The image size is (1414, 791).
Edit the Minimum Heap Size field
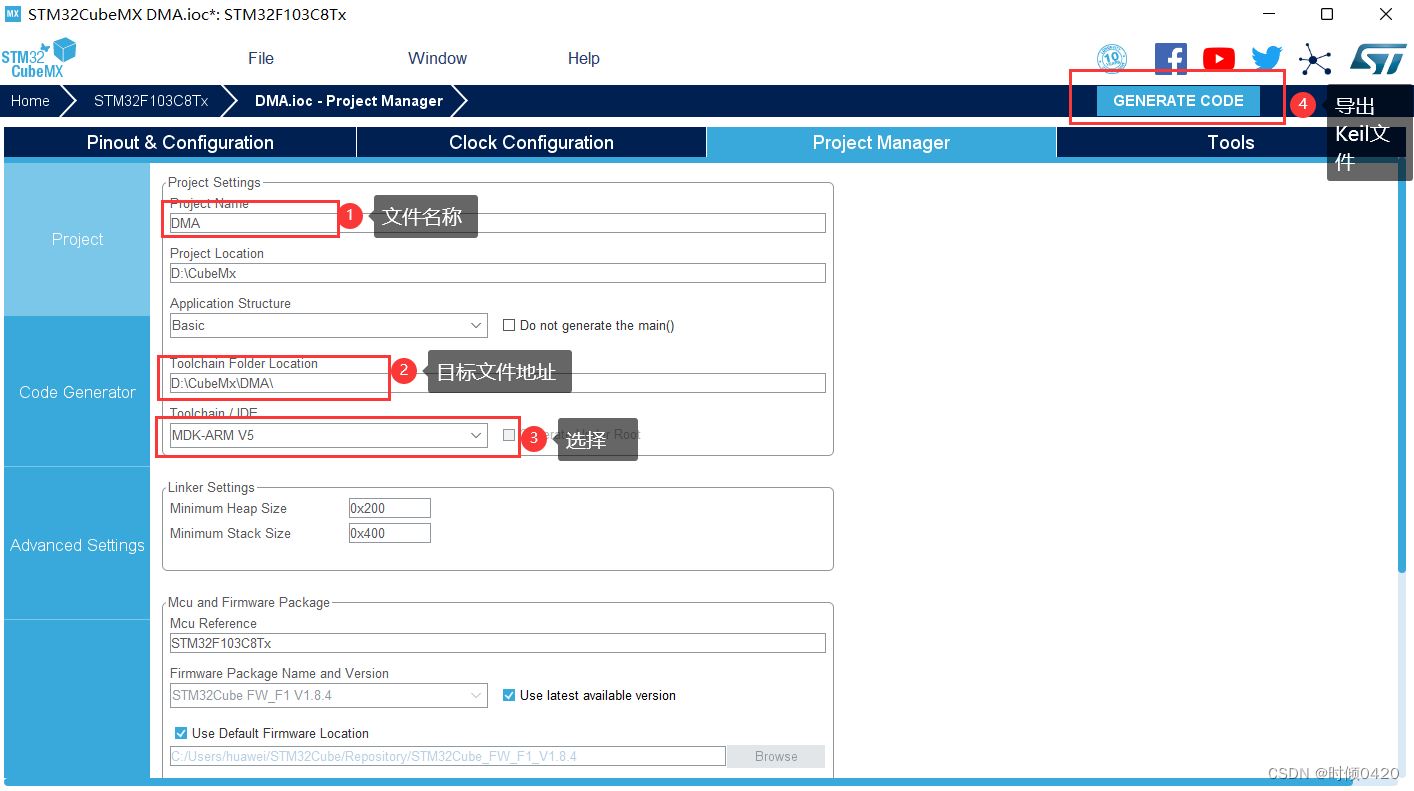(390, 508)
